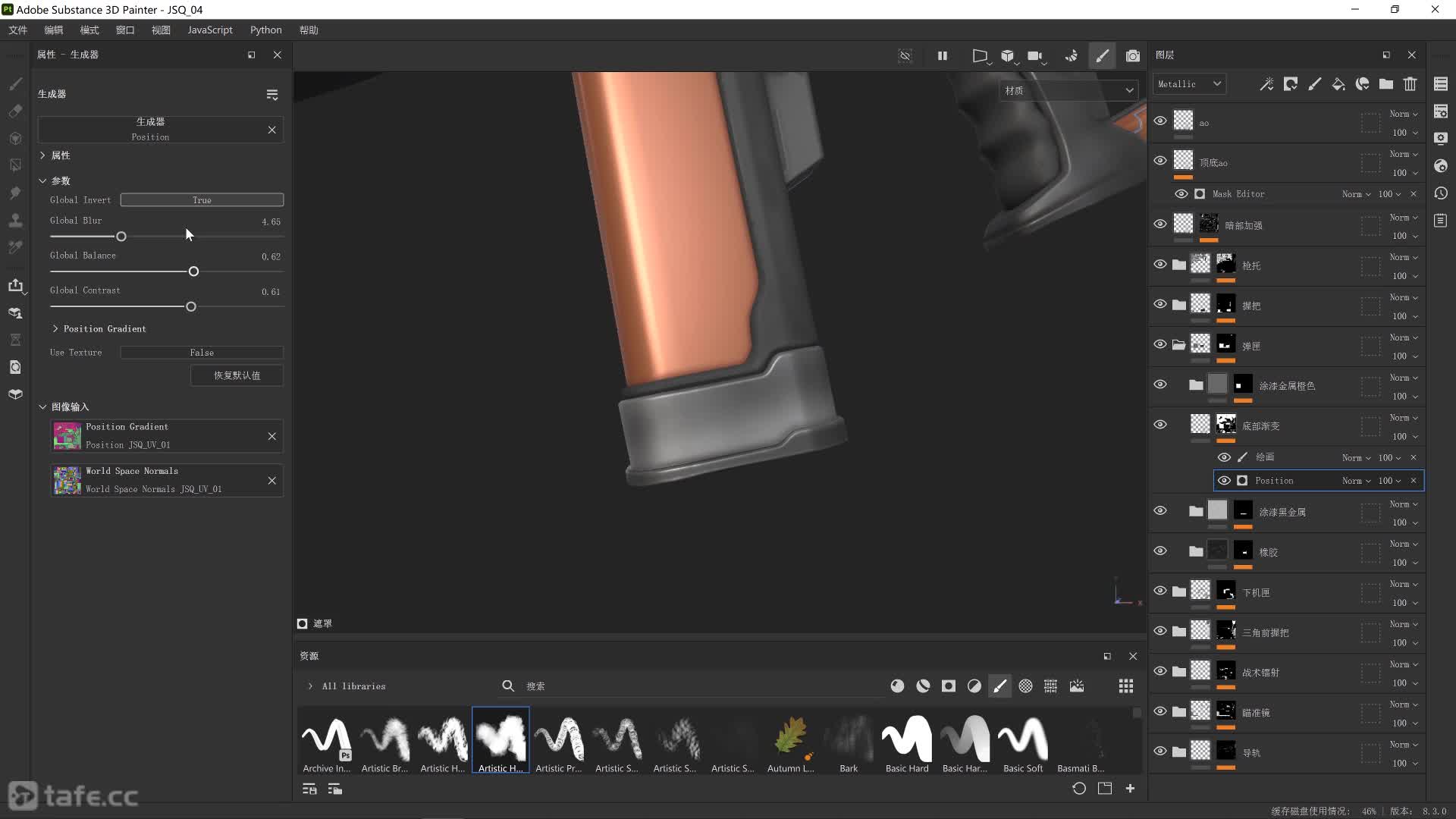This screenshot has height=819, width=1456.
Task: Toggle visibility of Position generator effect
Action: point(1224,481)
